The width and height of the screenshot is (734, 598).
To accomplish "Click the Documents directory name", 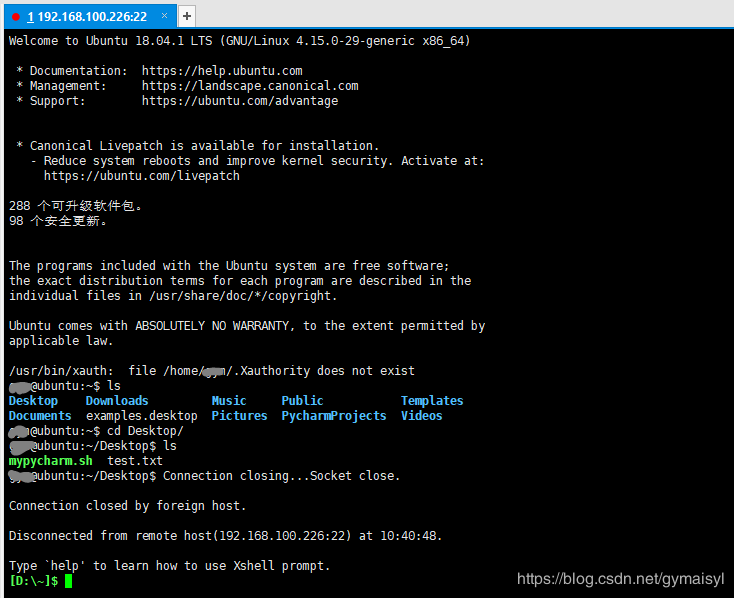I will pos(40,416).
